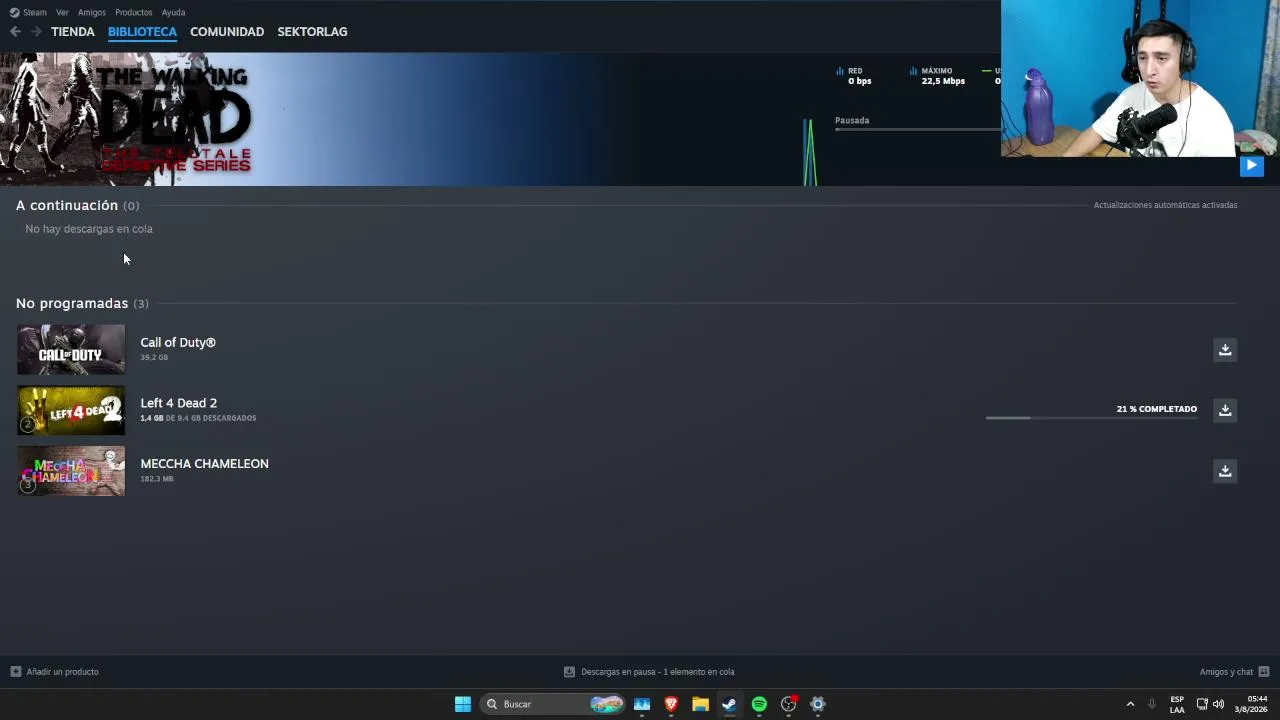Click 'Añadir un producto' link
Viewport: 1280px width, 720px height.
[x=62, y=672]
